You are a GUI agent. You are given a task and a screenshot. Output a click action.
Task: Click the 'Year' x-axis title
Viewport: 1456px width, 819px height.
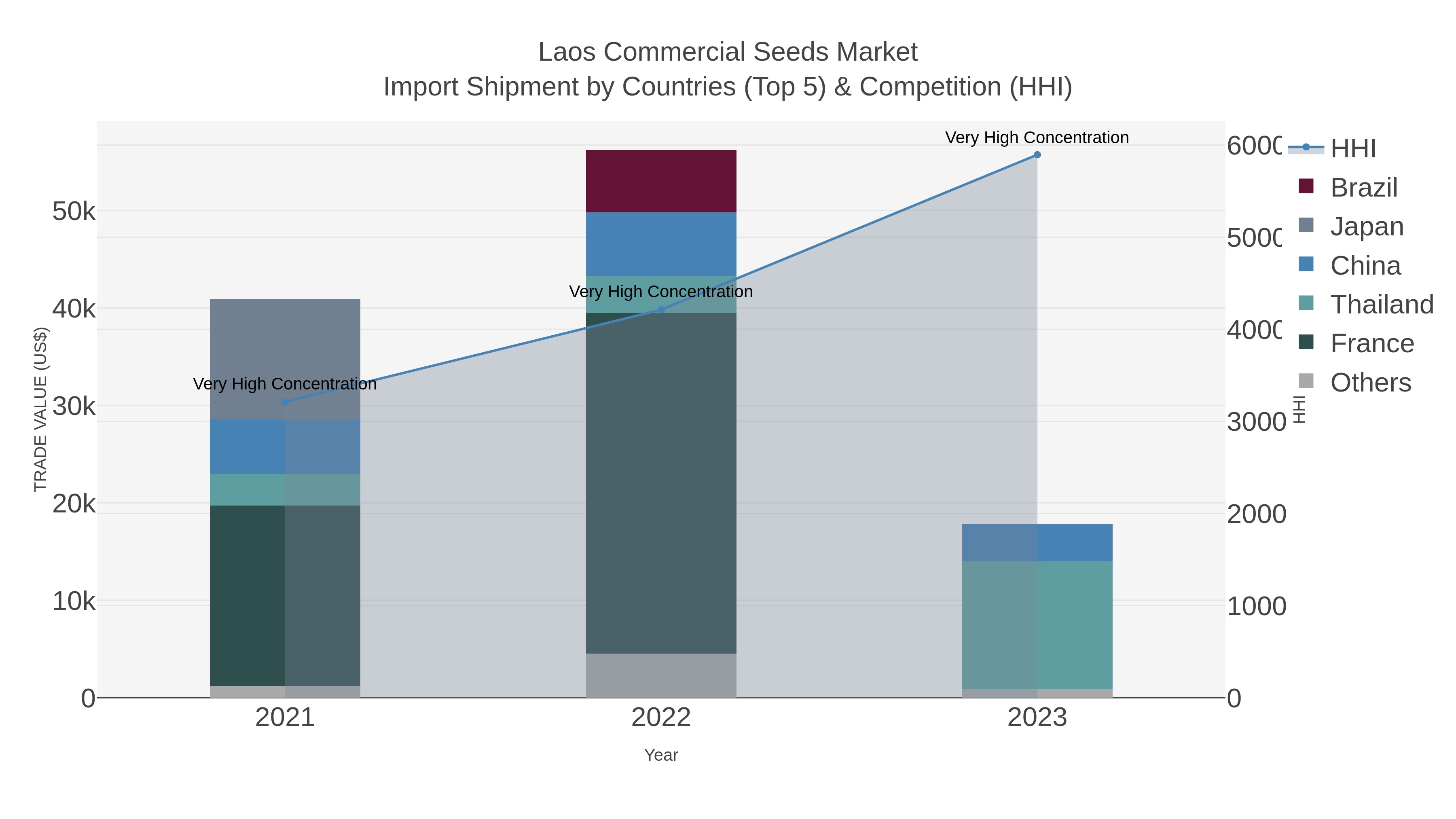coord(661,755)
